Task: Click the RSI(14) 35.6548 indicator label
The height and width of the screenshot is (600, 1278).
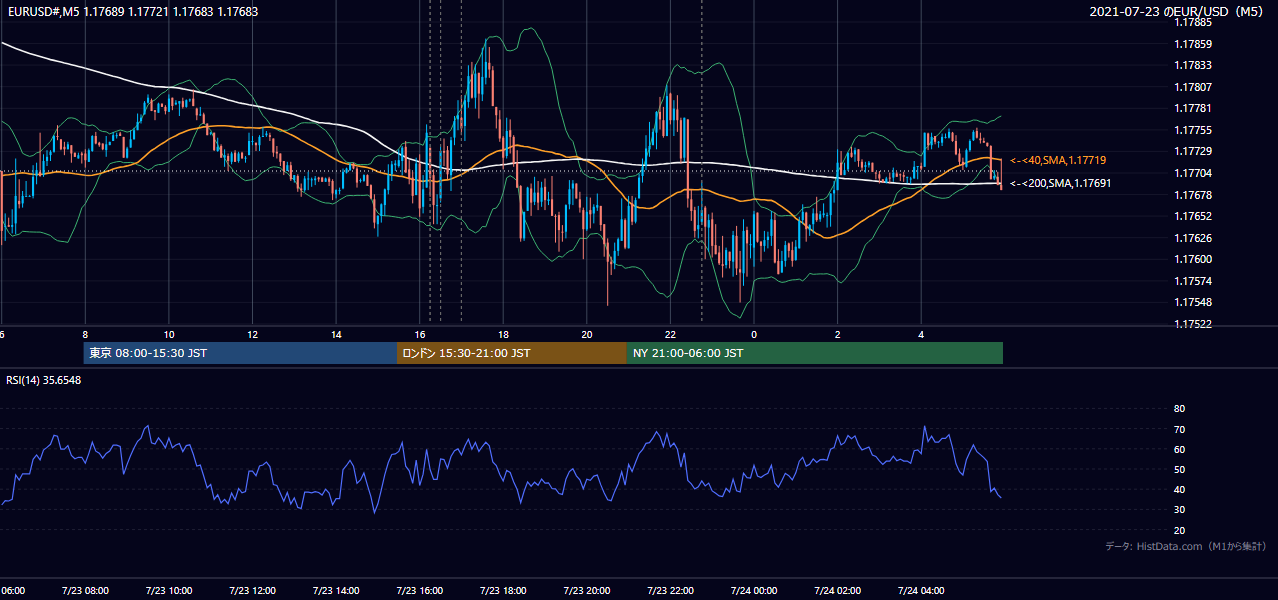Action: (x=44, y=380)
